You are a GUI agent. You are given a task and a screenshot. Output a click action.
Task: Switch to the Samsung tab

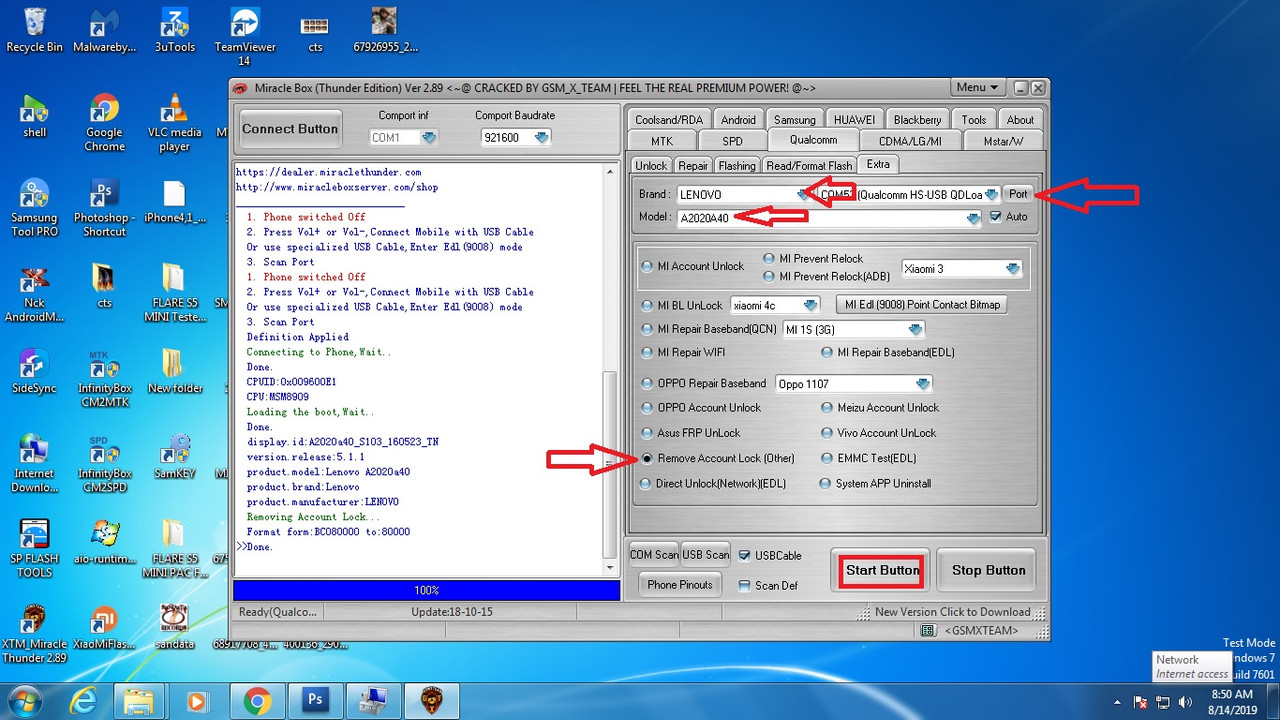pyautogui.click(x=795, y=119)
